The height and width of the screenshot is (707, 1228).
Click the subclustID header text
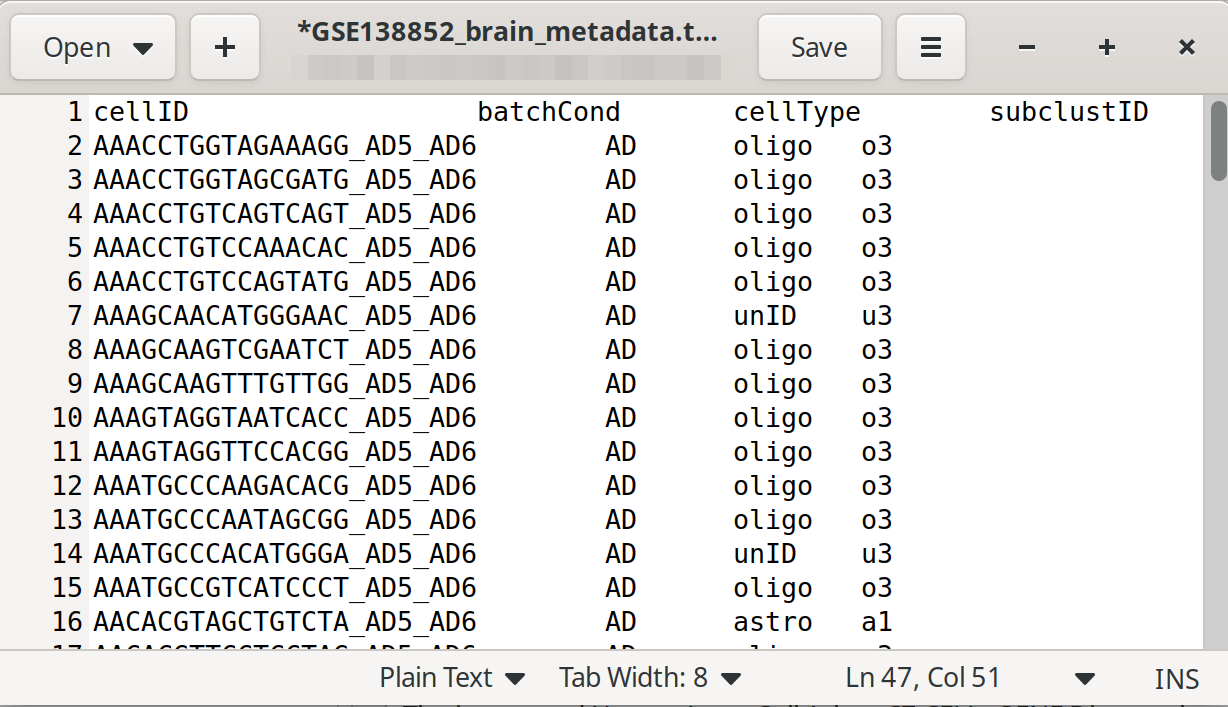(1069, 112)
